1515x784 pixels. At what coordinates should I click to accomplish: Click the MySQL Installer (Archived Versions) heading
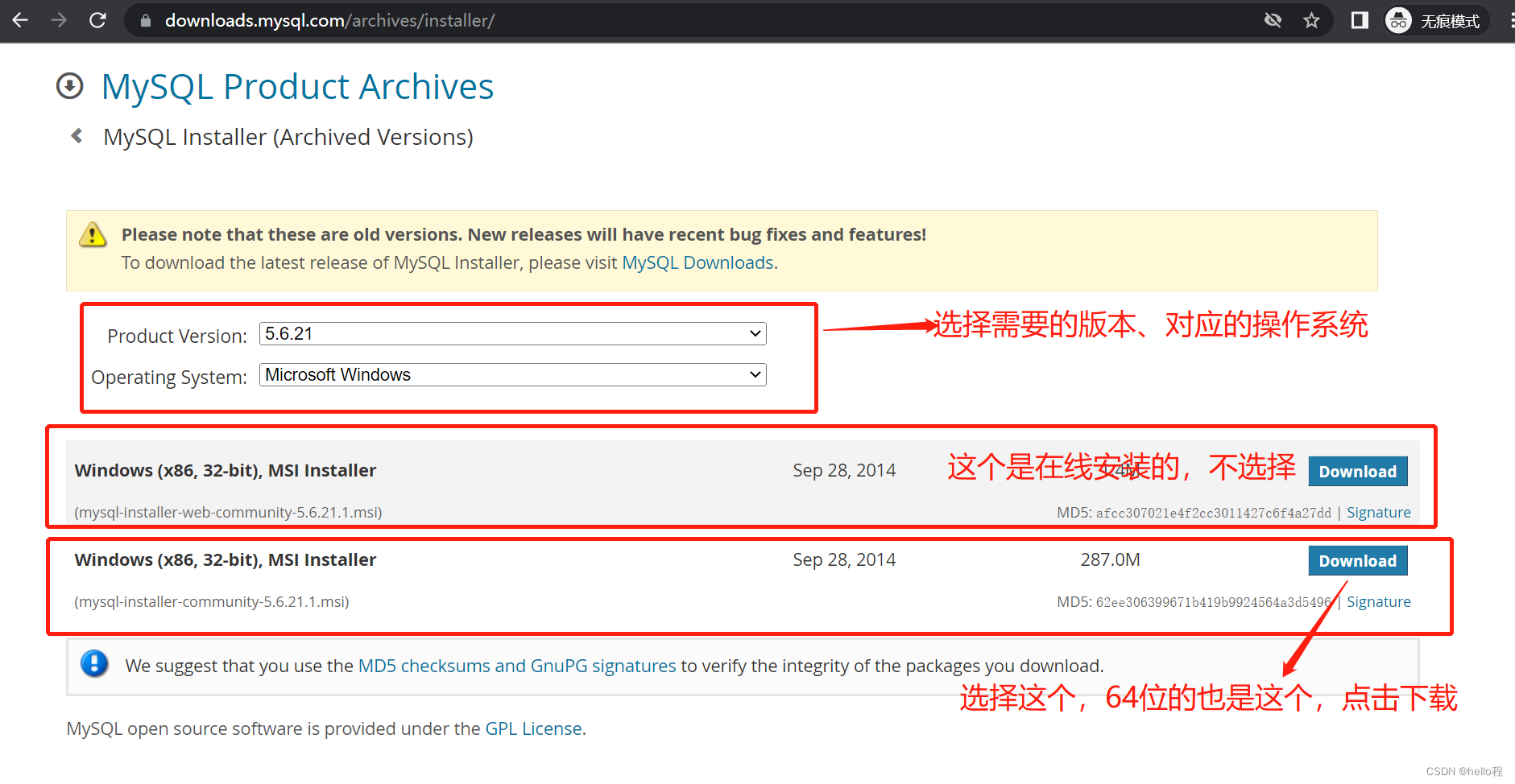[288, 137]
